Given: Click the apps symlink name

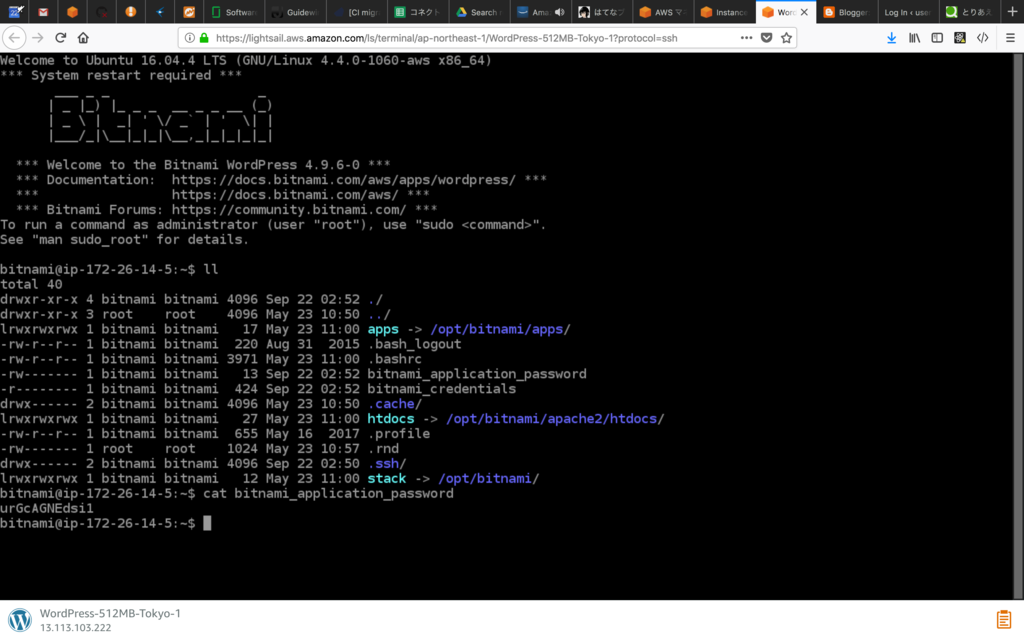Looking at the screenshot, I should [383, 329].
